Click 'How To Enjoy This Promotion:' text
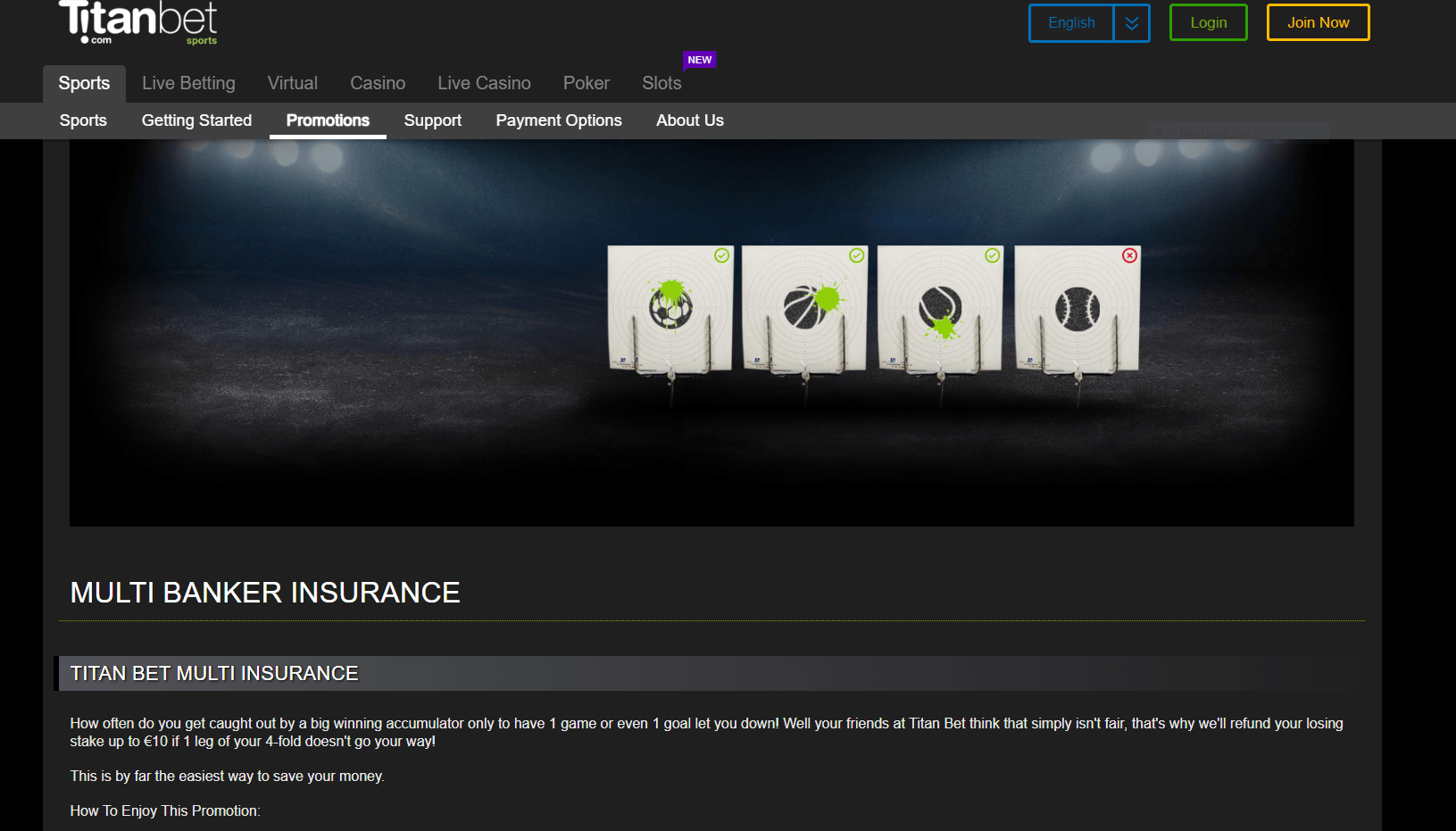This screenshot has width=1456, height=831. click(x=165, y=811)
